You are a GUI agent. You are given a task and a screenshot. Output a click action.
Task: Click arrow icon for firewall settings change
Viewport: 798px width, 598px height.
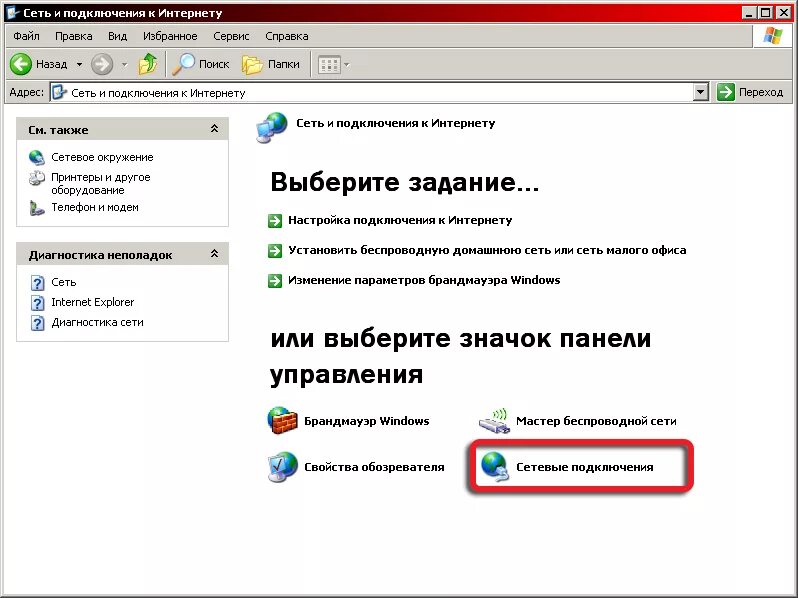pyautogui.click(x=275, y=281)
